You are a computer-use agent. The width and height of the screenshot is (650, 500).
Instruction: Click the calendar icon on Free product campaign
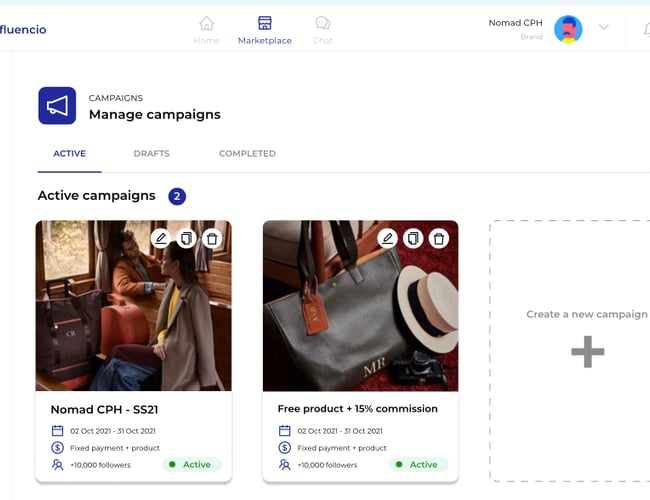pyautogui.click(x=285, y=431)
